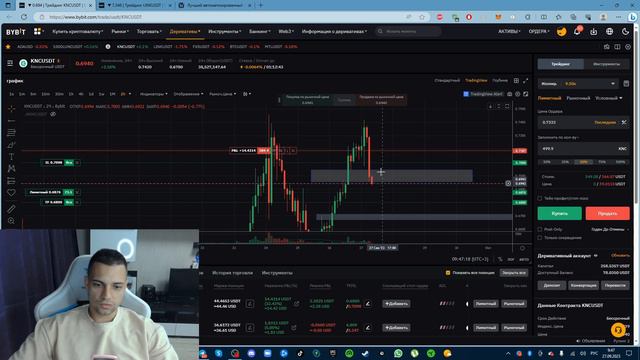Image resolution: width=640 pixels, height=360 pixels.
Task: Open the margin mode and leverage dropdown
Action: (578, 84)
